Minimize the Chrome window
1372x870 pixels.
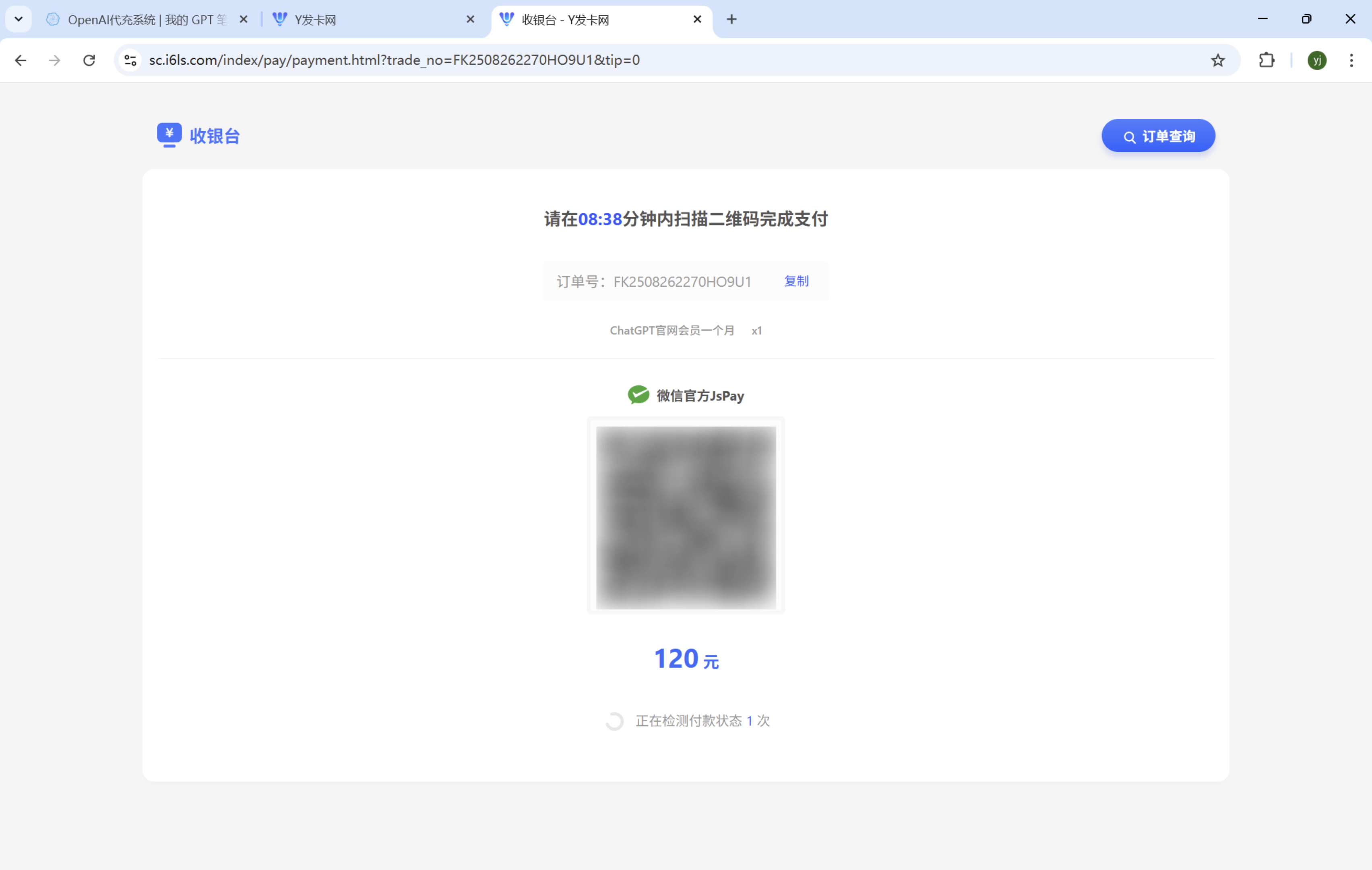click(x=1262, y=19)
